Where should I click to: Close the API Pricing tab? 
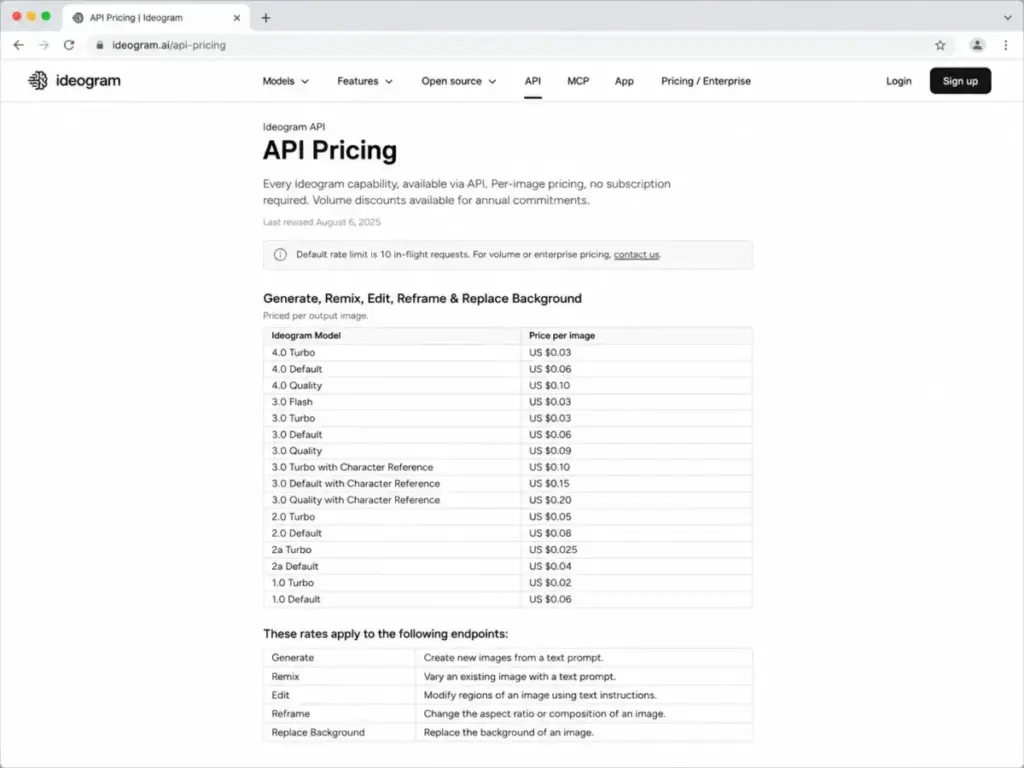point(236,18)
